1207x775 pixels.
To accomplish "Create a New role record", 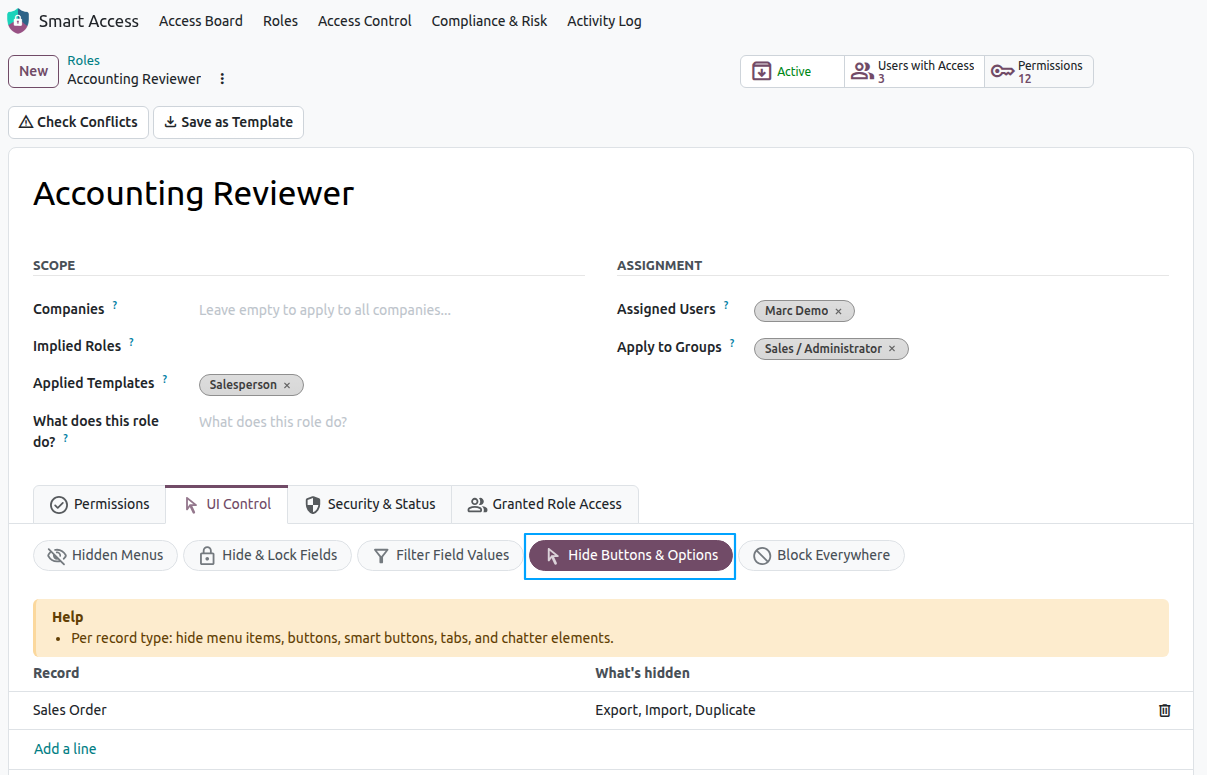I will [x=33, y=71].
